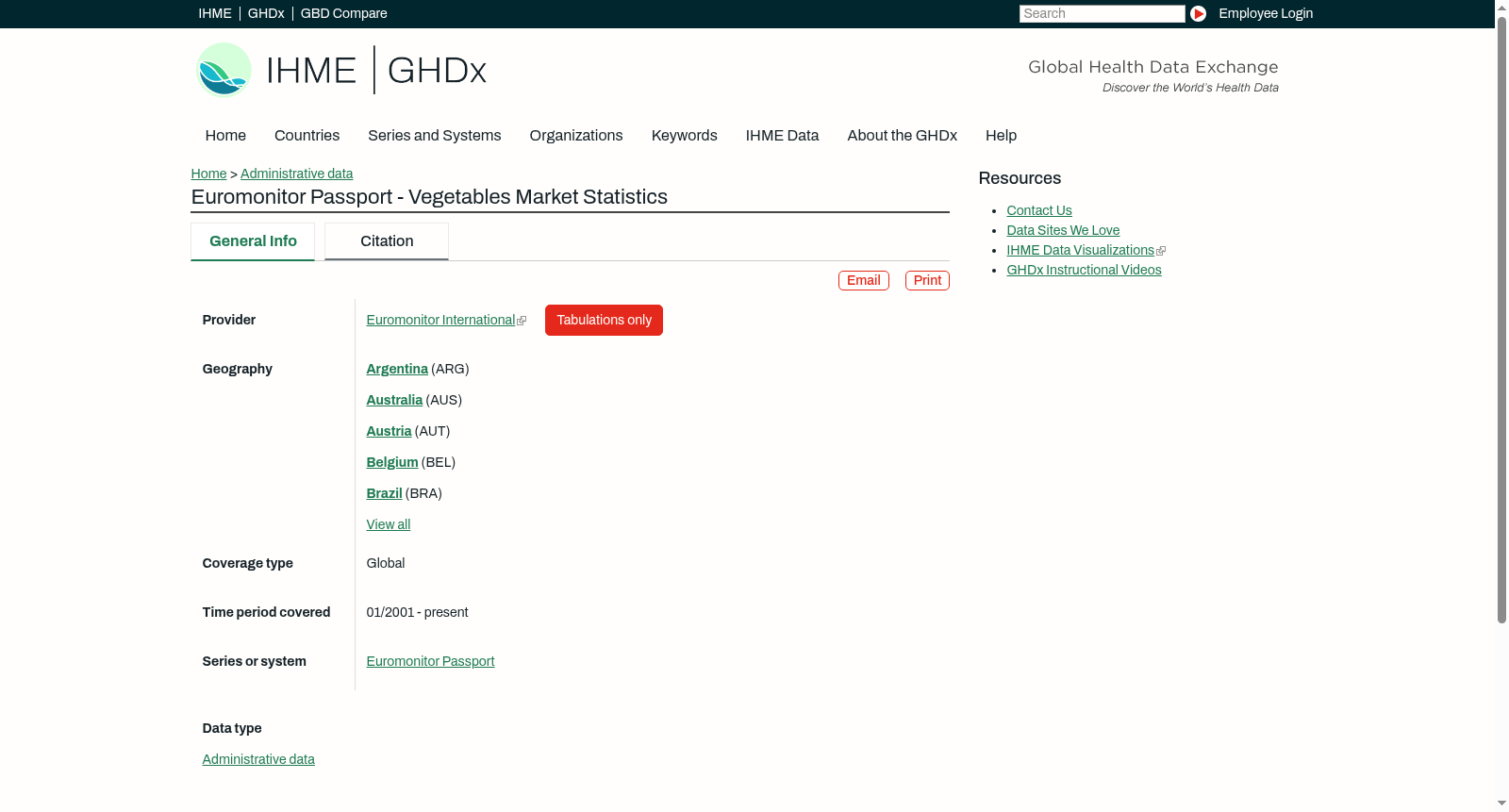Open Data Sites We Love link

1063,230
